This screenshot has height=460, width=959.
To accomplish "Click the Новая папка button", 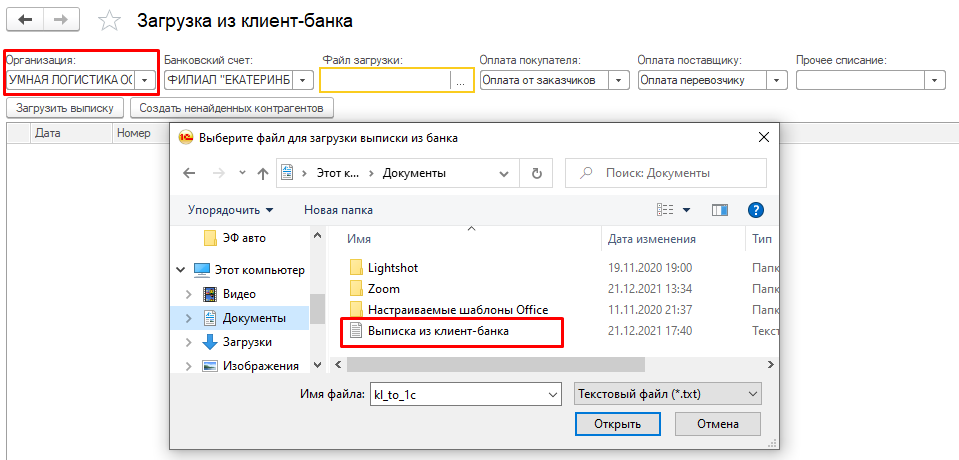I will pos(338,210).
